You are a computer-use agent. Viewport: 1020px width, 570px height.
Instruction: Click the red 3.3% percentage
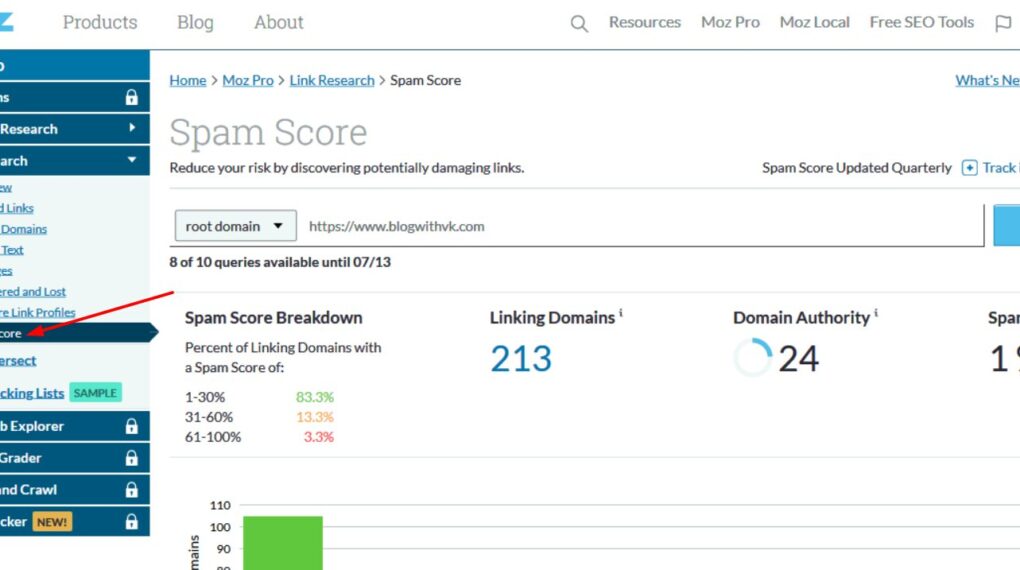(319, 437)
